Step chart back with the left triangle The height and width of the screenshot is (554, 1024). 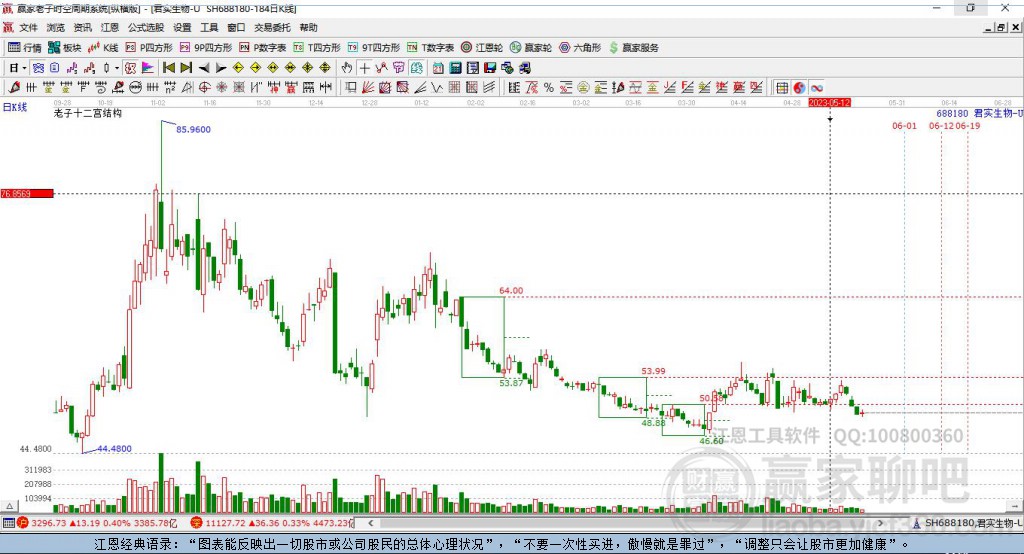tap(204, 67)
